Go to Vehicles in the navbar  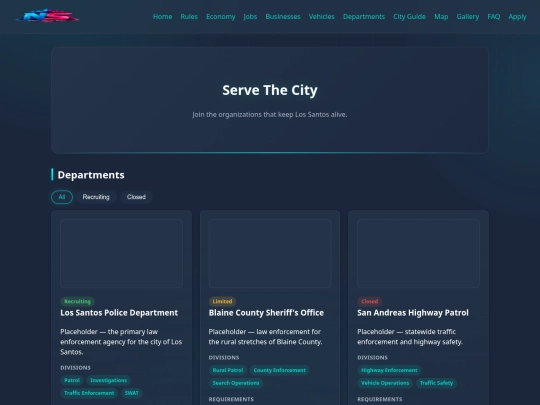click(321, 17)
